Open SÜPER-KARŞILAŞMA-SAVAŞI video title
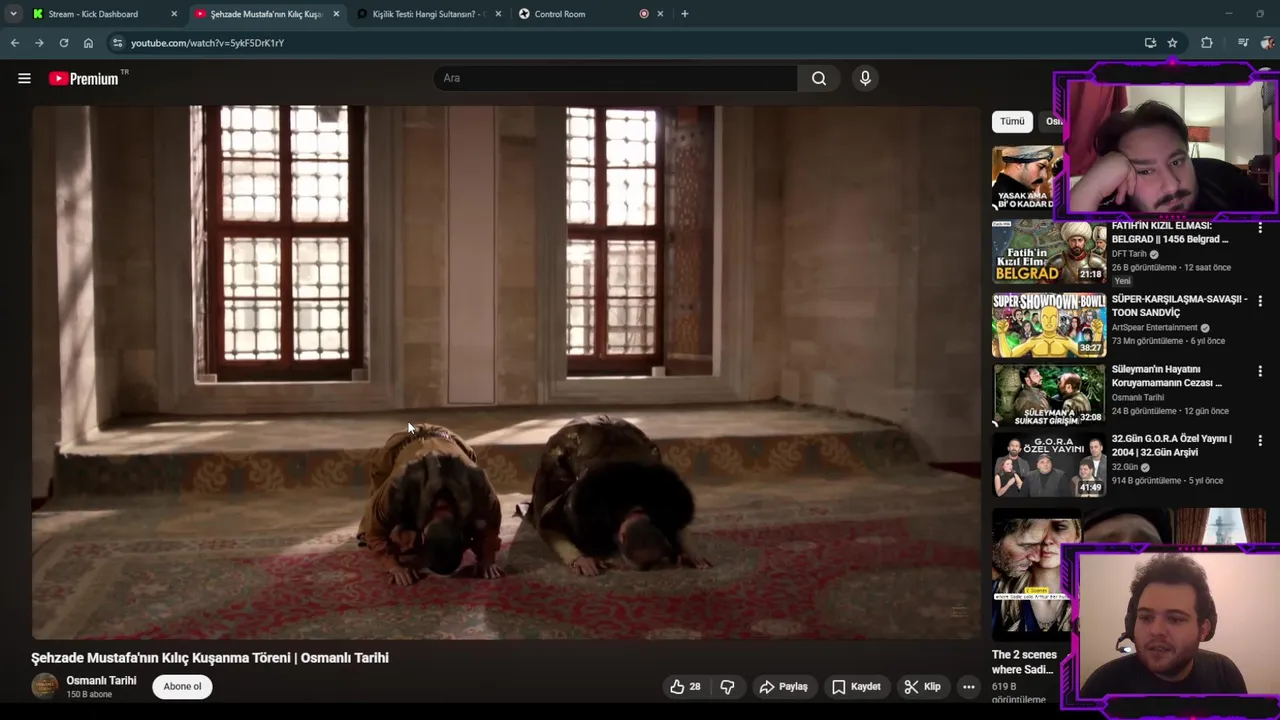 point(1179,305)
